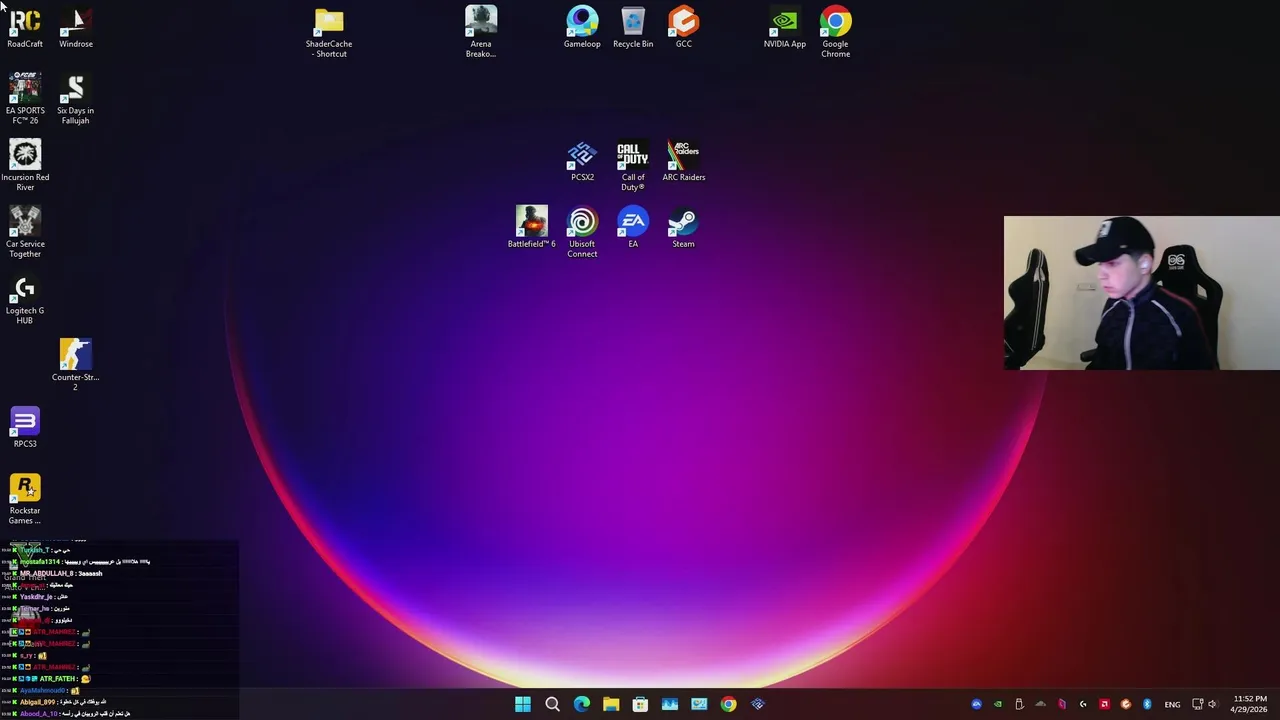The width and height of the screenshot is (1280, 720).
Task: Open the network status tray icon
Action: click(x=1198, y=704)
